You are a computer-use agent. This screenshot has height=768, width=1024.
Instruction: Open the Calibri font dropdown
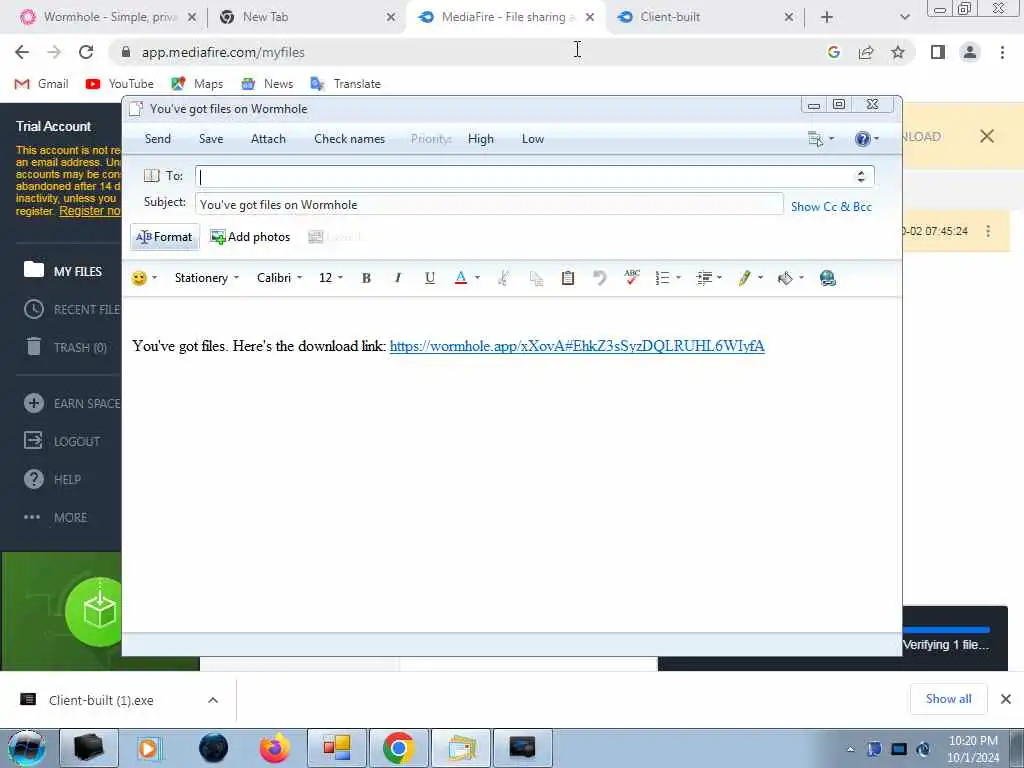[x=280, y=278]
